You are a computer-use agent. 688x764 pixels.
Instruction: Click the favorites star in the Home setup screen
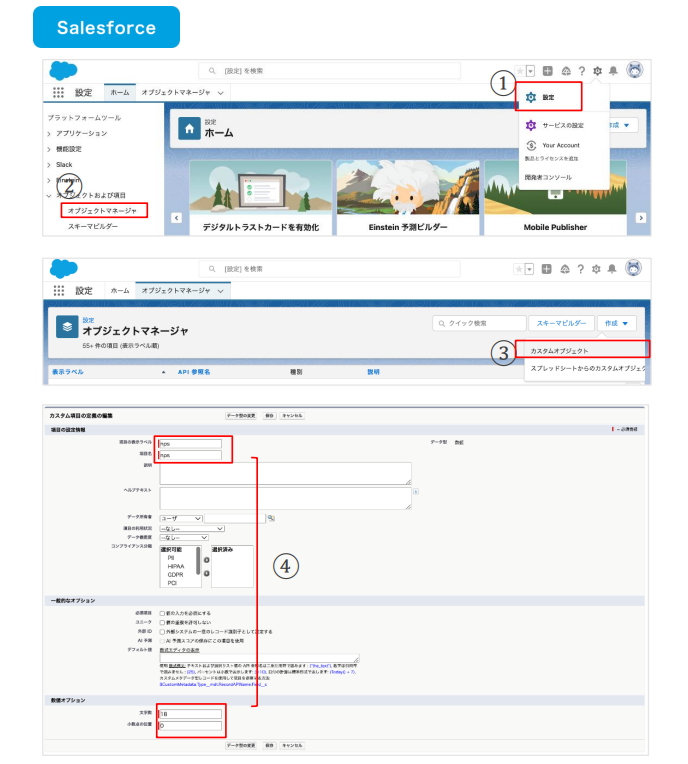(520, 71)
